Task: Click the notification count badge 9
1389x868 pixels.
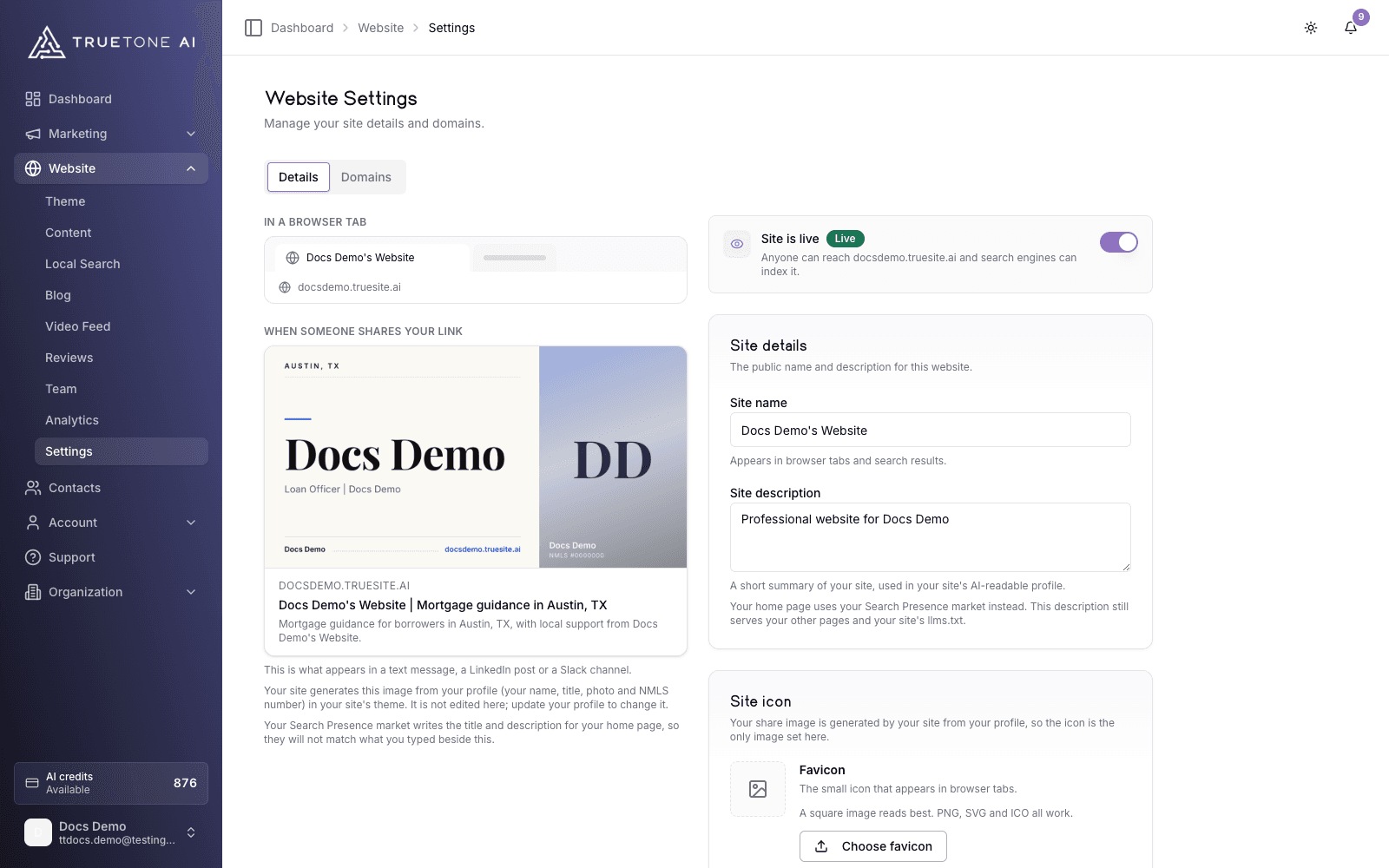Action: tap(1361, 16)
